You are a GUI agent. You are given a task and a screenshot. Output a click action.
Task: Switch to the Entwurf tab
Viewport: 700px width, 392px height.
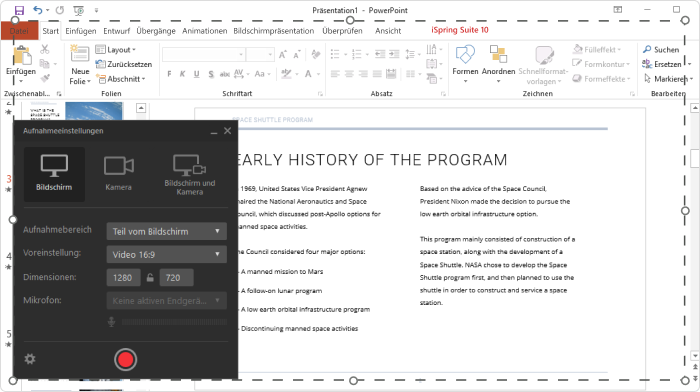point(117,31)
